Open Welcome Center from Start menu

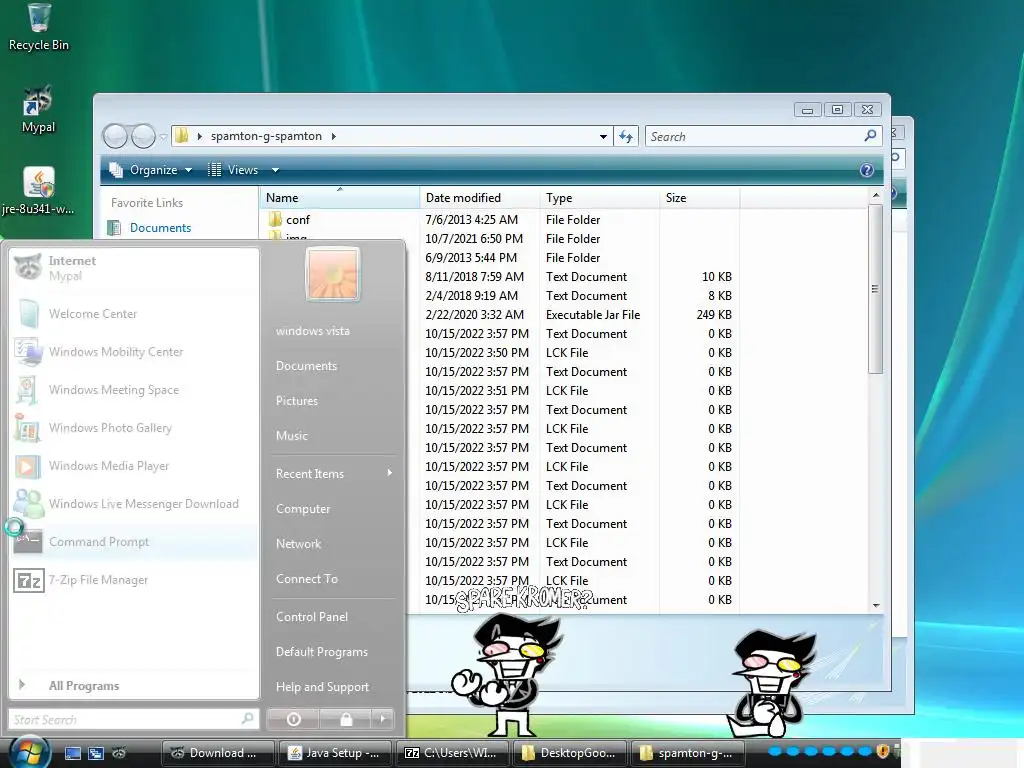134,313
